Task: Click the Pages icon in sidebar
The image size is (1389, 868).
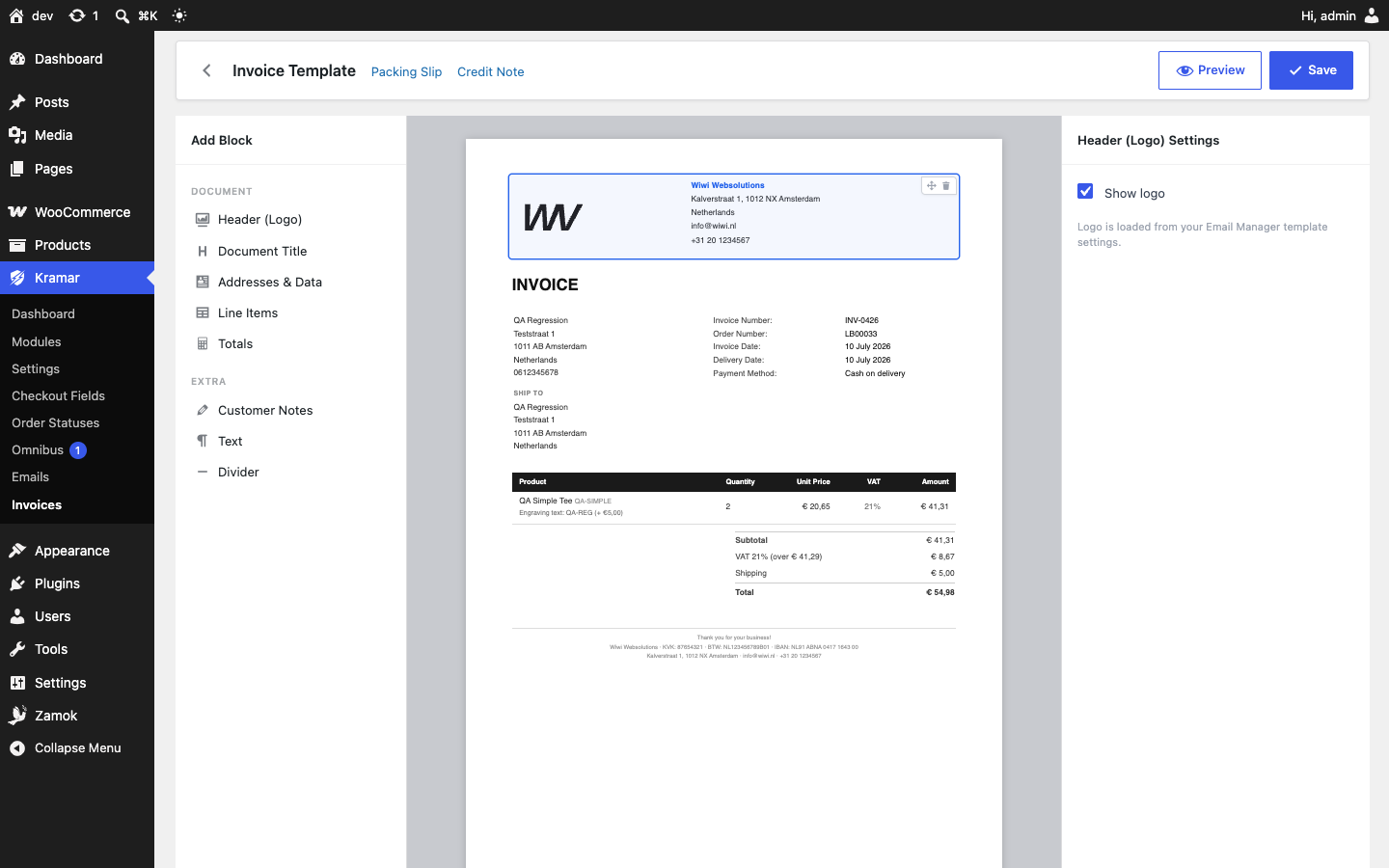Action: pyautogui.click(x=17, y=169)
